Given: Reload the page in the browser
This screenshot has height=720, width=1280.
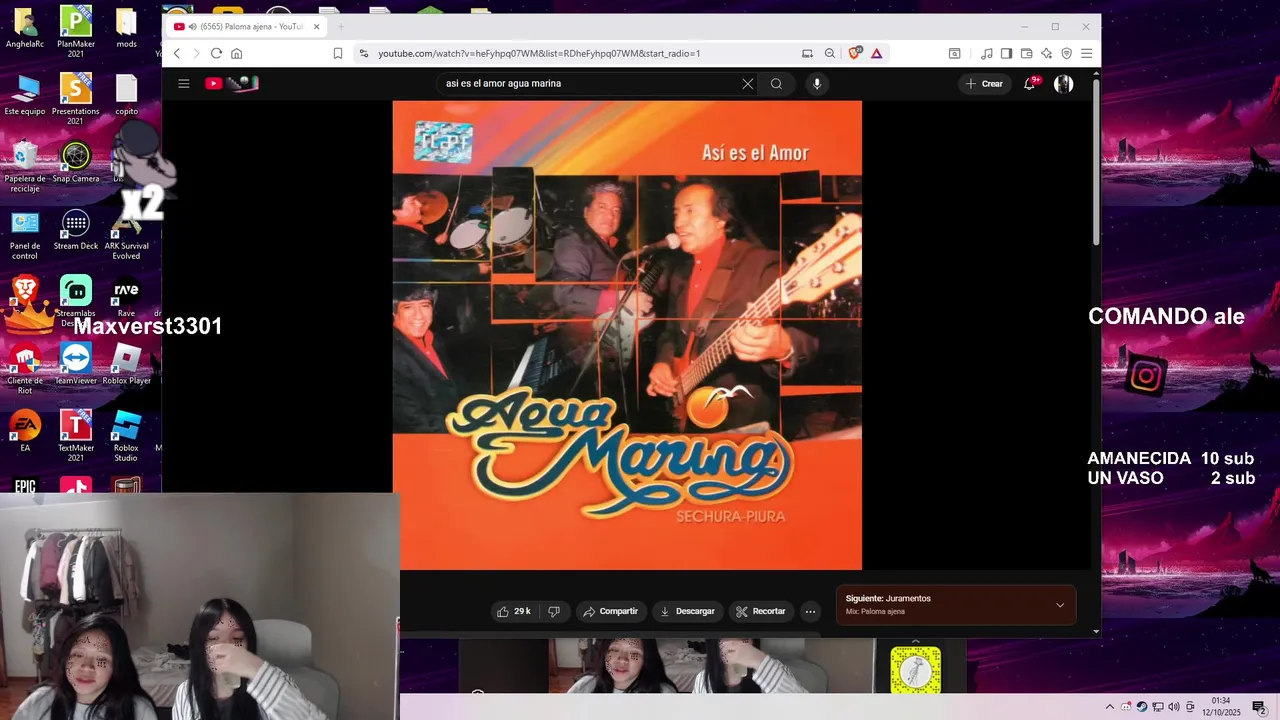Looking at the screenshot, I should click(216, 53).
